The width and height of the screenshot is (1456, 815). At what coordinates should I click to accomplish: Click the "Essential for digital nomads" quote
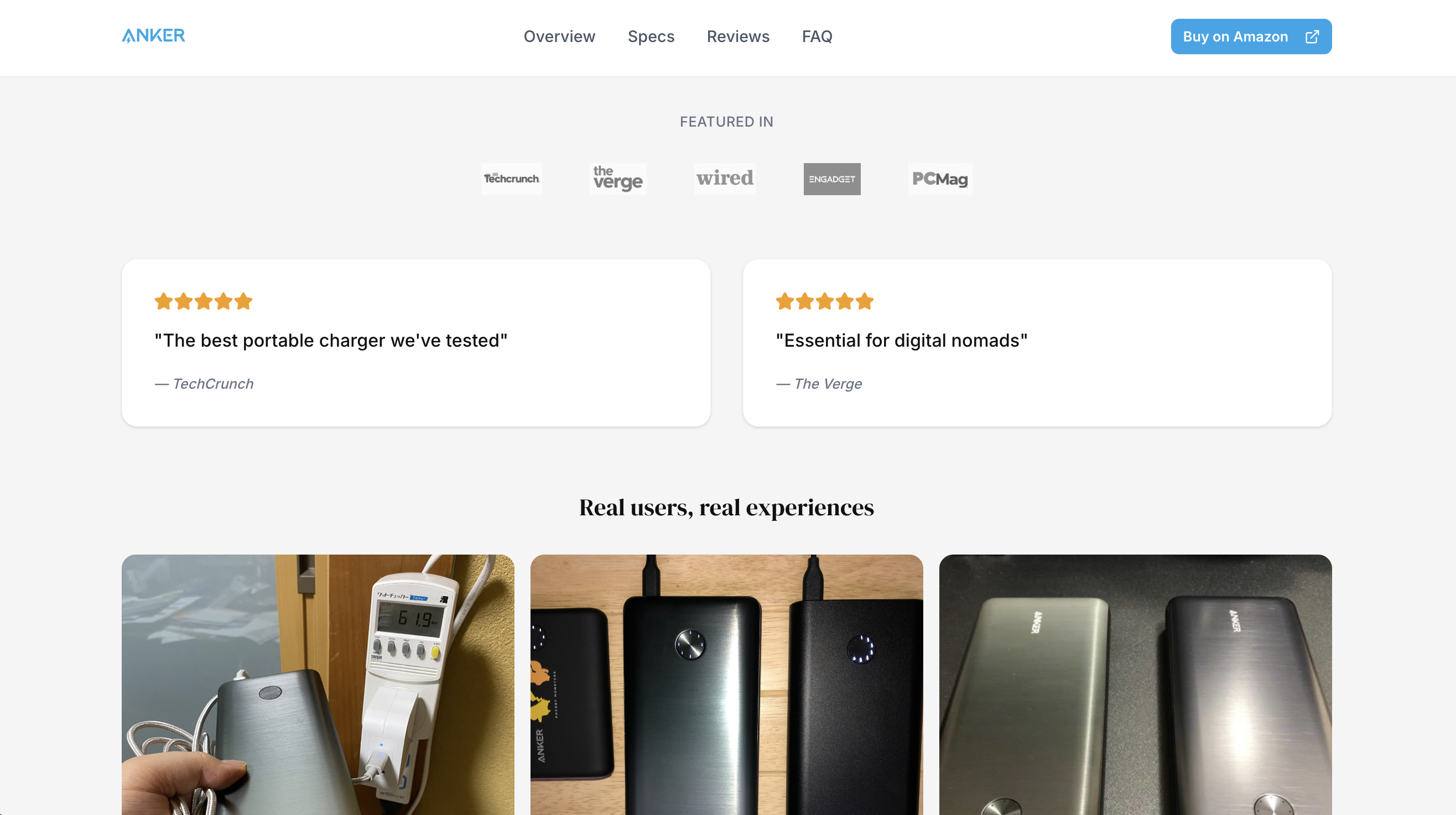point(902,341)
